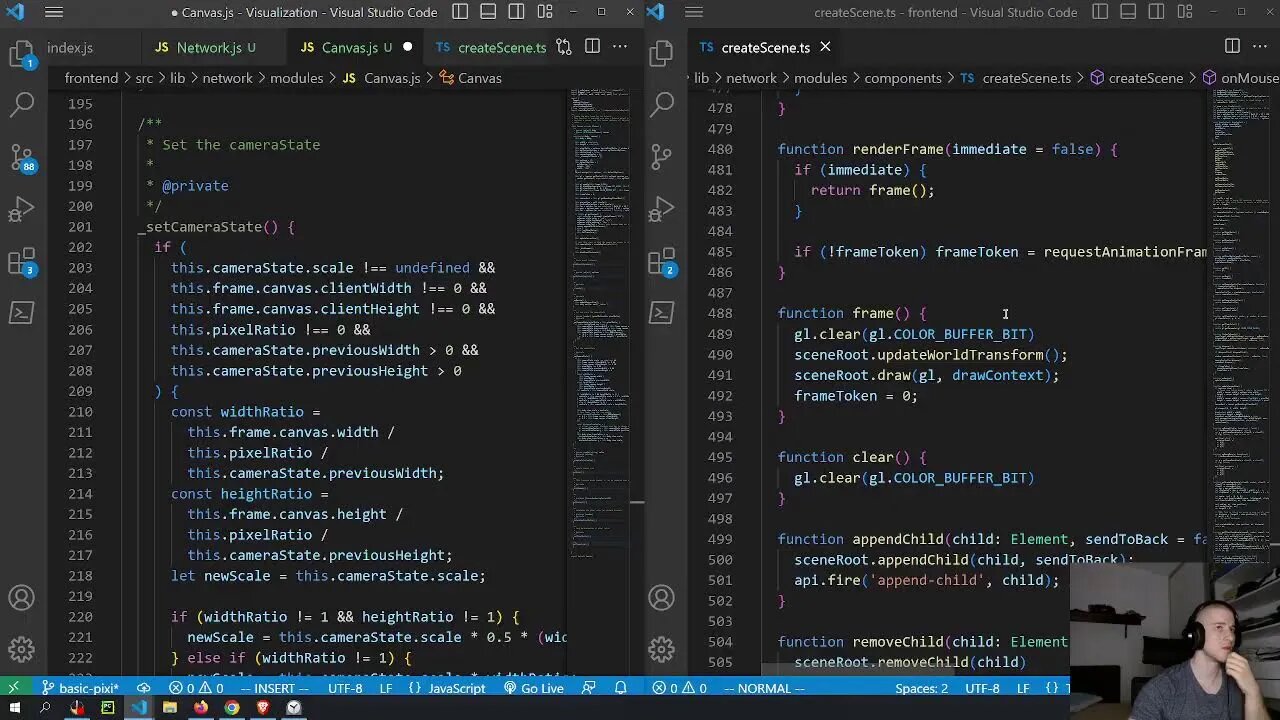Screen dimensions: 1280x720
Task: Open modules breadcrumb in left editor
Action: pyautogui.click(x=297, y=78)
